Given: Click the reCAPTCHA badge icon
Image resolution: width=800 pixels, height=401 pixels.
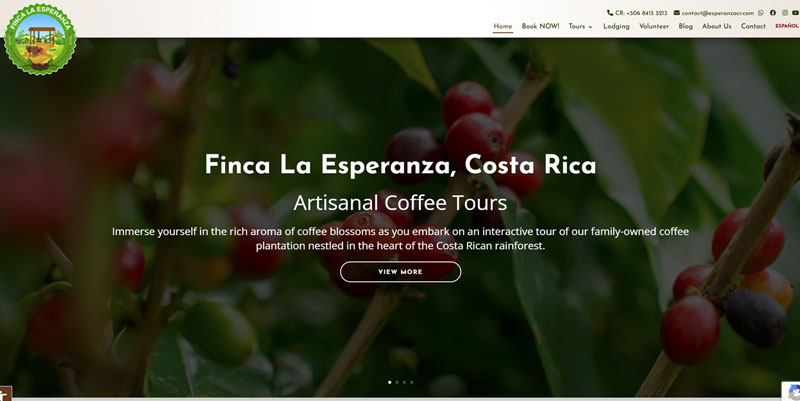Looking at the screenshot, I should tap(792, 391).
